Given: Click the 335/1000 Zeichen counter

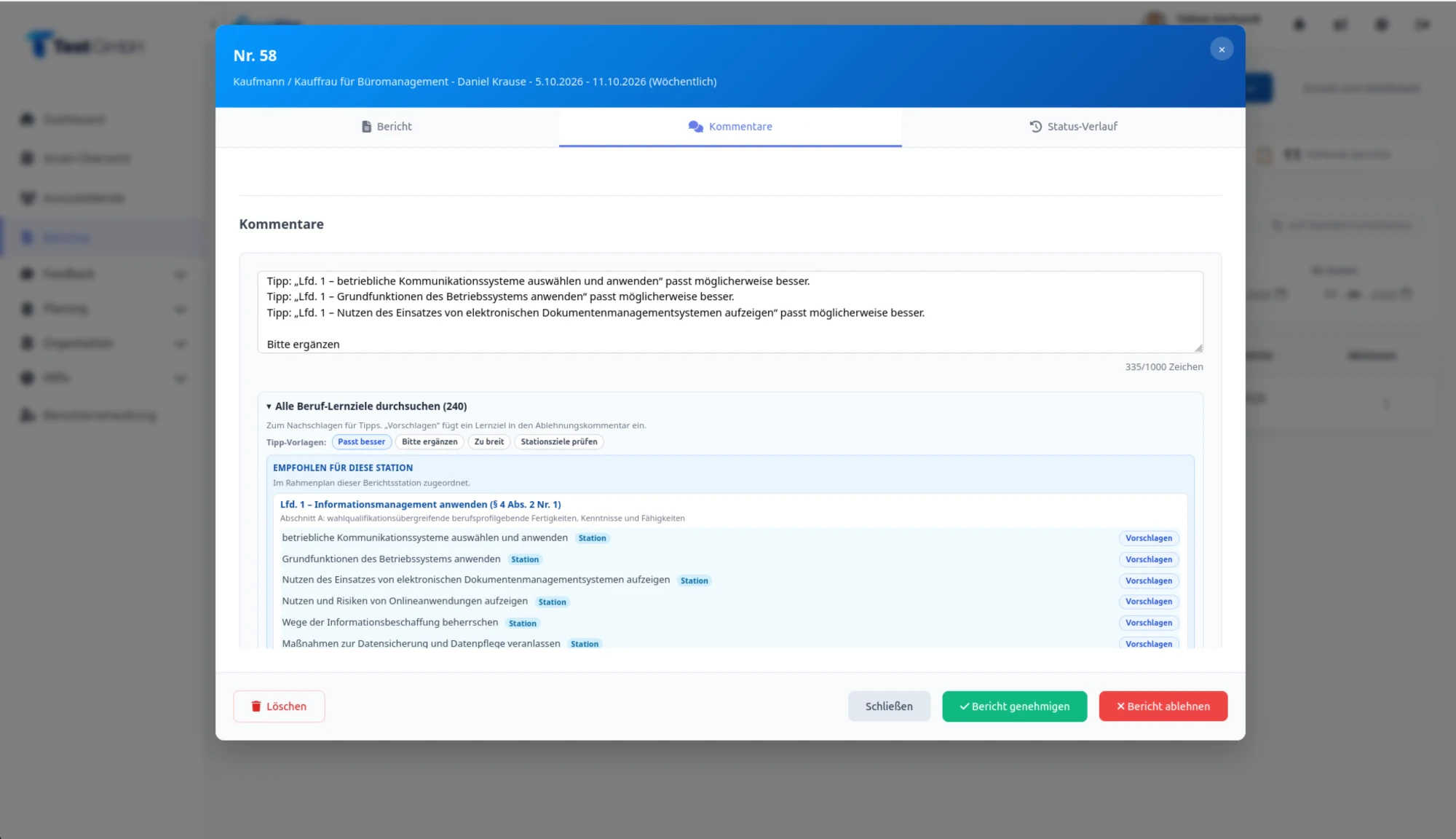Looking at the screenshot, I should [1164, 367].
